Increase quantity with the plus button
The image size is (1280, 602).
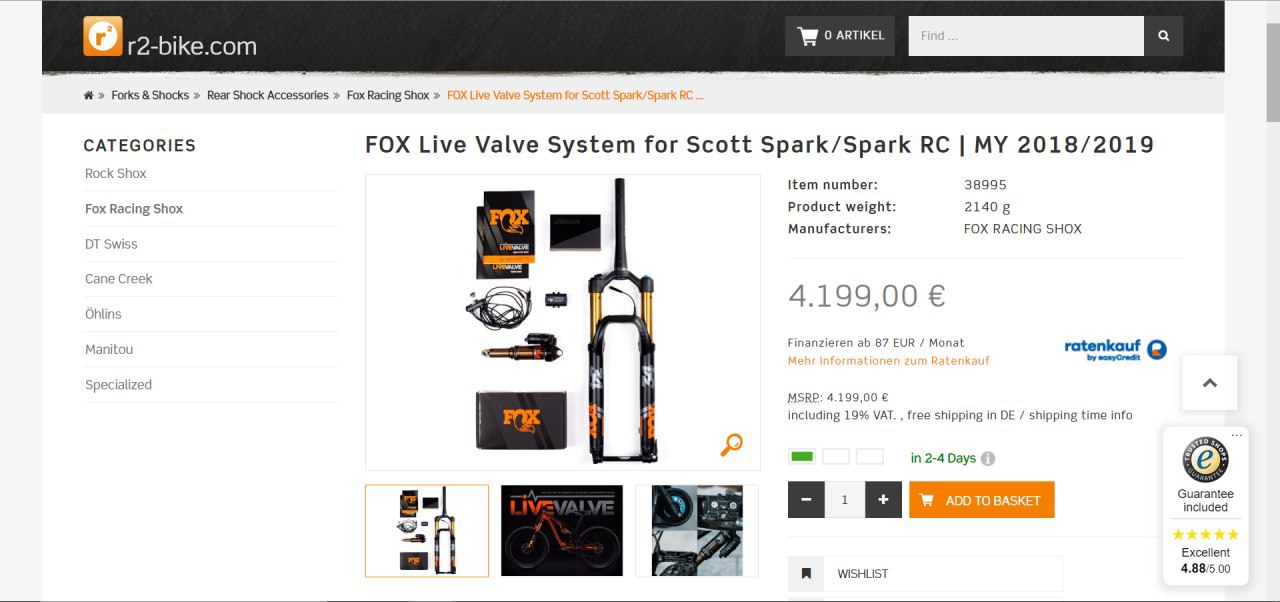coord(883,500)
